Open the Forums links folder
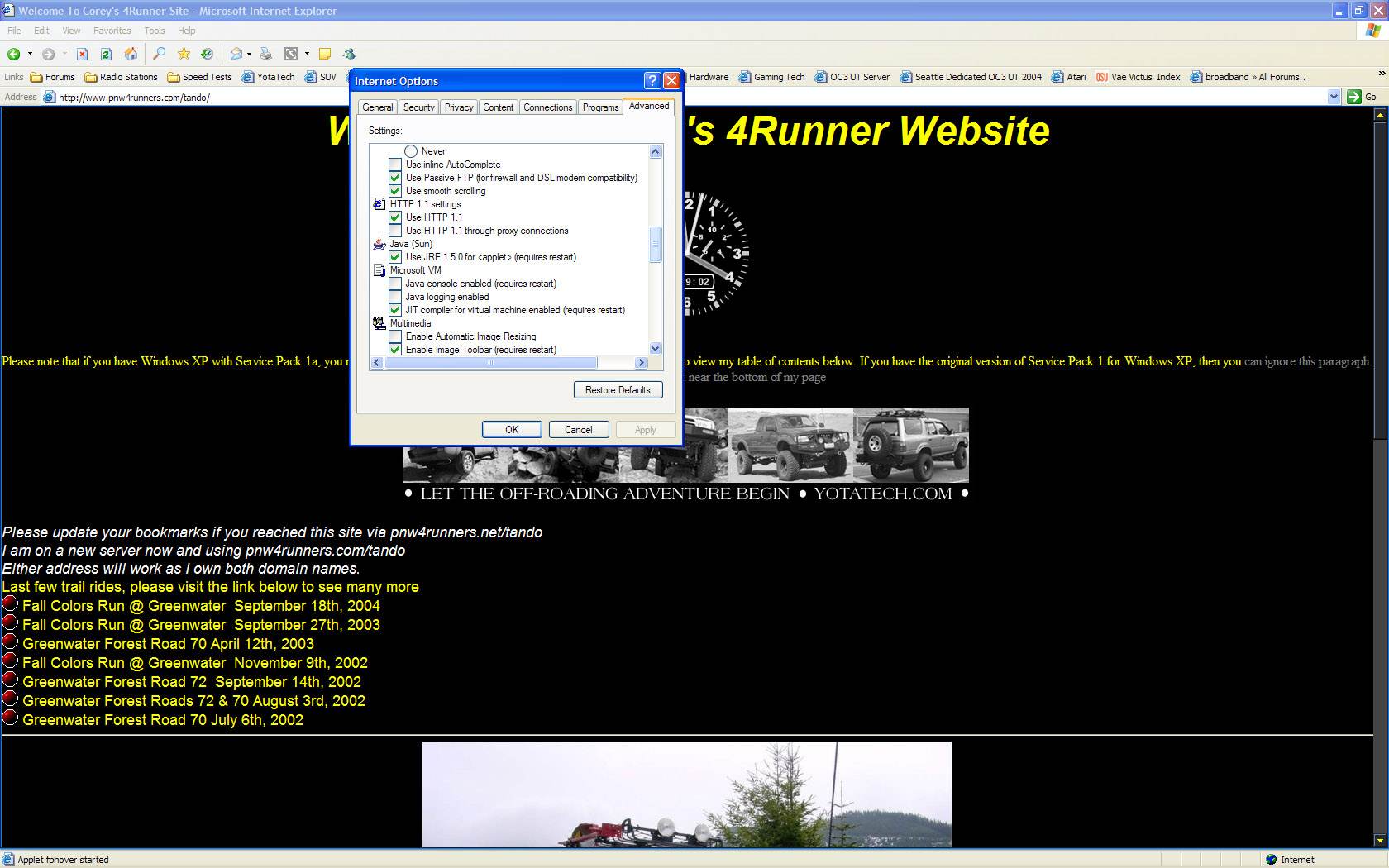Viewport: 1389px width, 868px height. [x=53, y=77]
